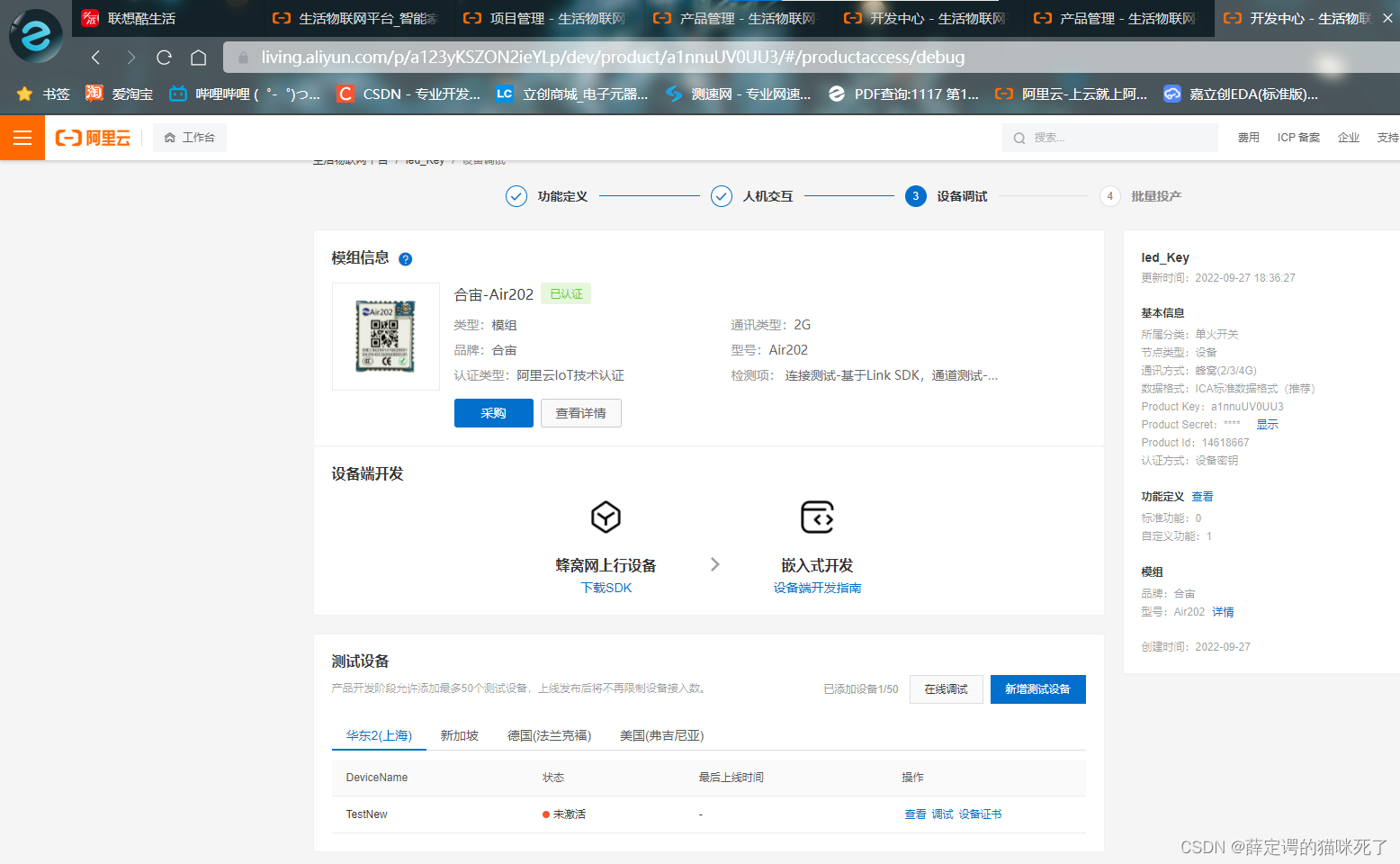Open the 设备端开发指南 link
This screenshot has height=864, width=1400.
point(817,588)
